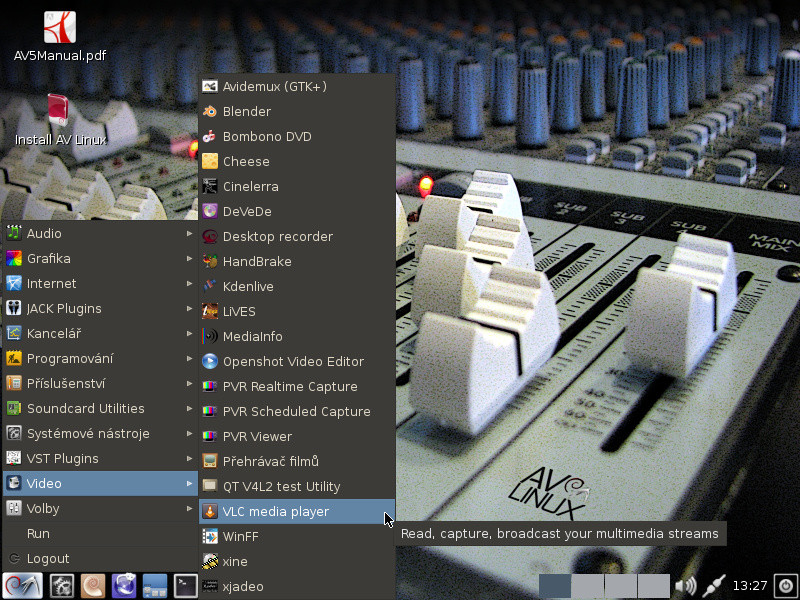Click the network plug tray icon
Screen dimensions: 800x600
pyautogui.click(x=713, y=585)
